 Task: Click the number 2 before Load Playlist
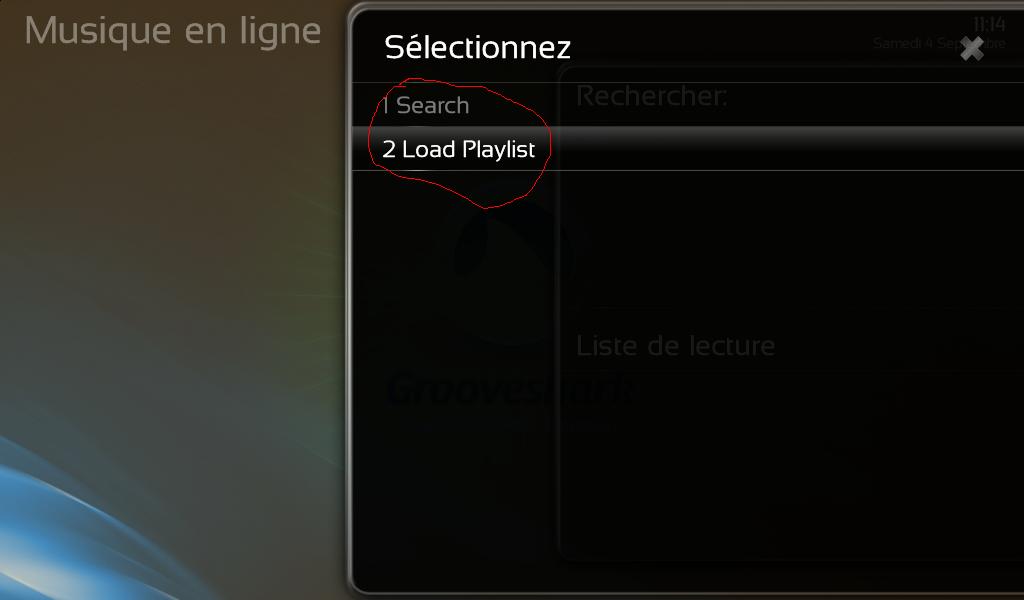pos(389,149)
